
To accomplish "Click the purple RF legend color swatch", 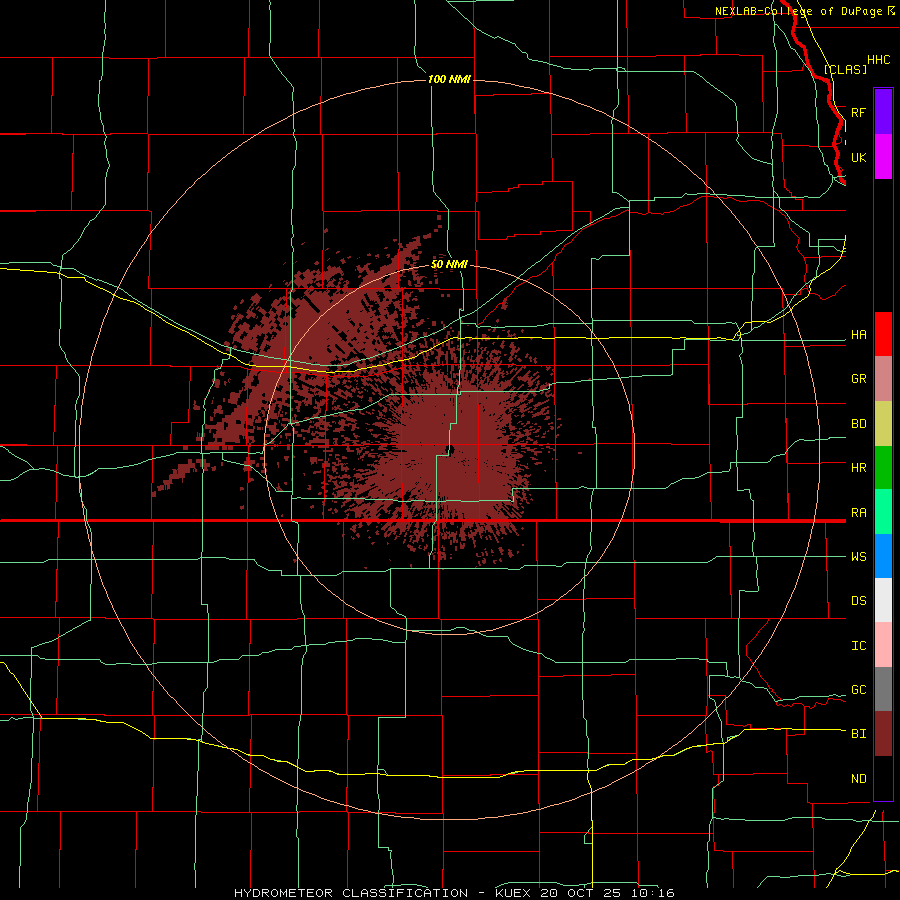I will [883, 112].
